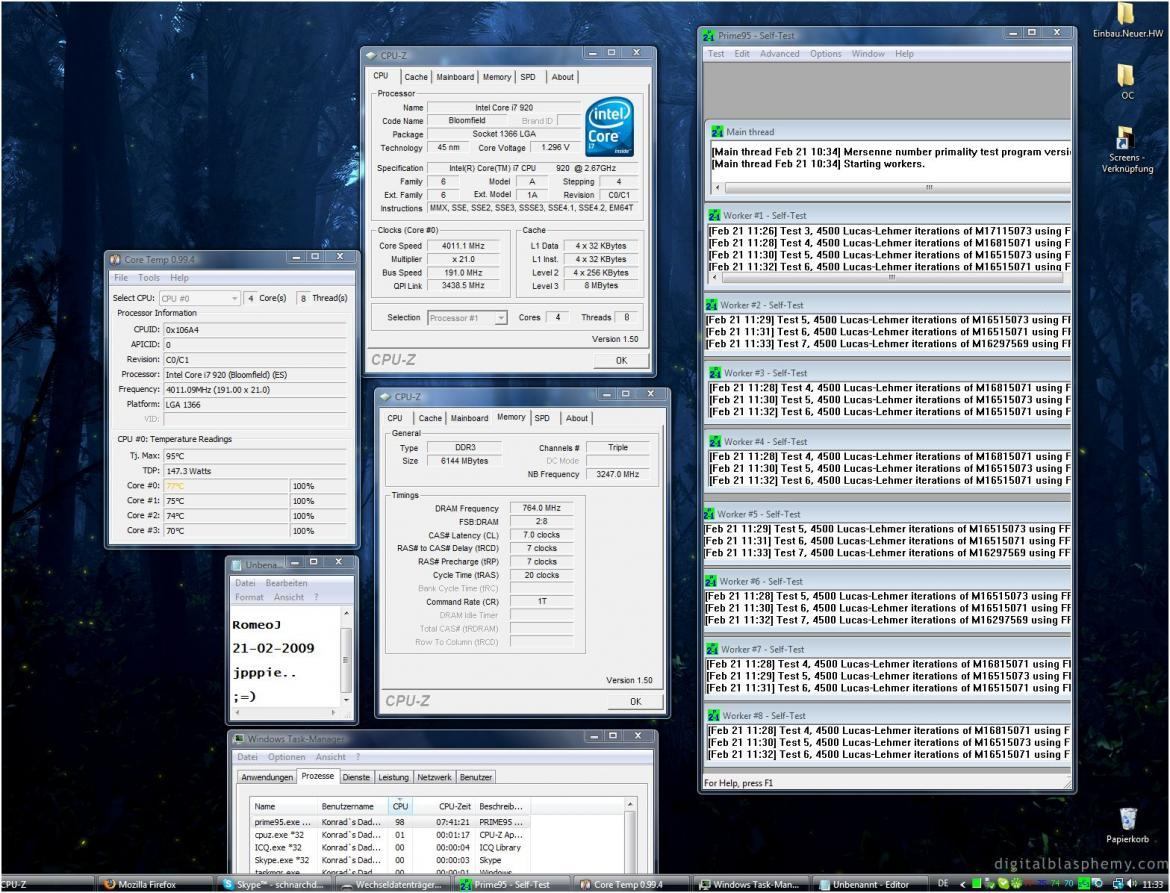Click the Worker #1 window icon in Prime95
The image size is (1170, 893).
point(714,215)
